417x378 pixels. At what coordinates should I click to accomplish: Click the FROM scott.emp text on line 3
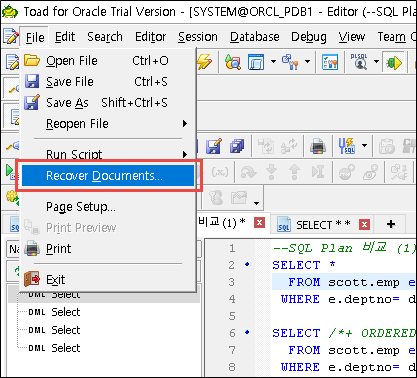(344, 282)
